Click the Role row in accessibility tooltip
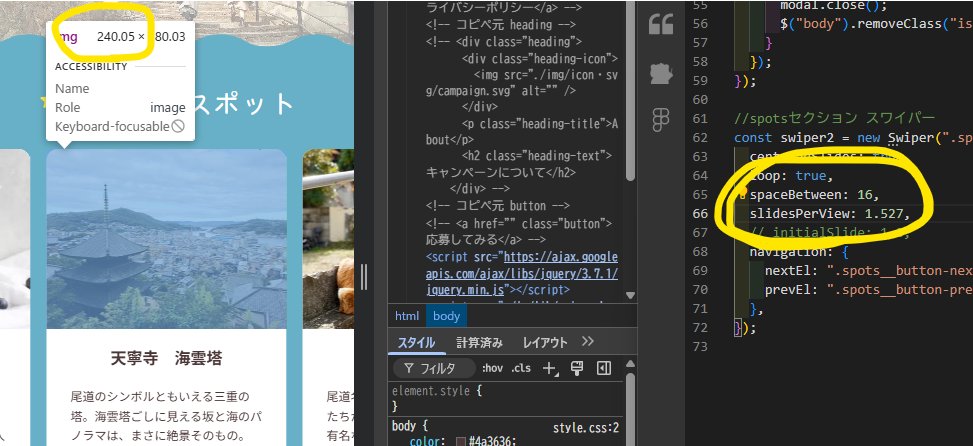Image resolution: width=973 pixels, height=446 pixels. coord(120,107)
